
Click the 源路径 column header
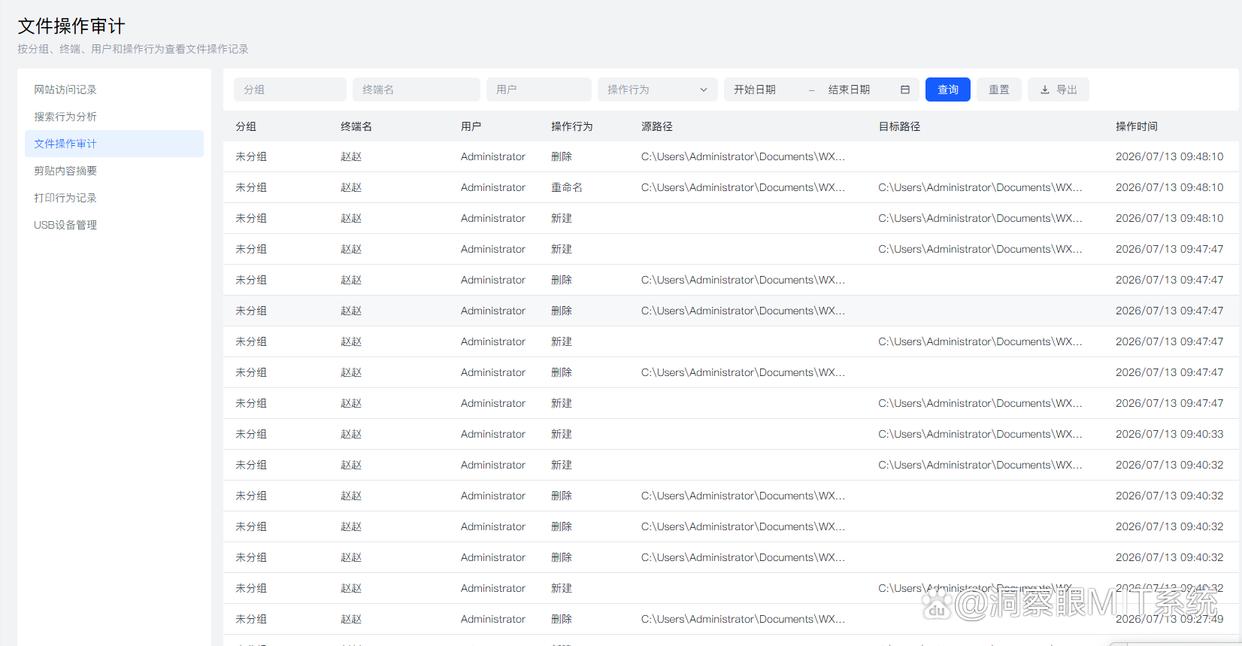pyautogui.click(x=657, y=127)
